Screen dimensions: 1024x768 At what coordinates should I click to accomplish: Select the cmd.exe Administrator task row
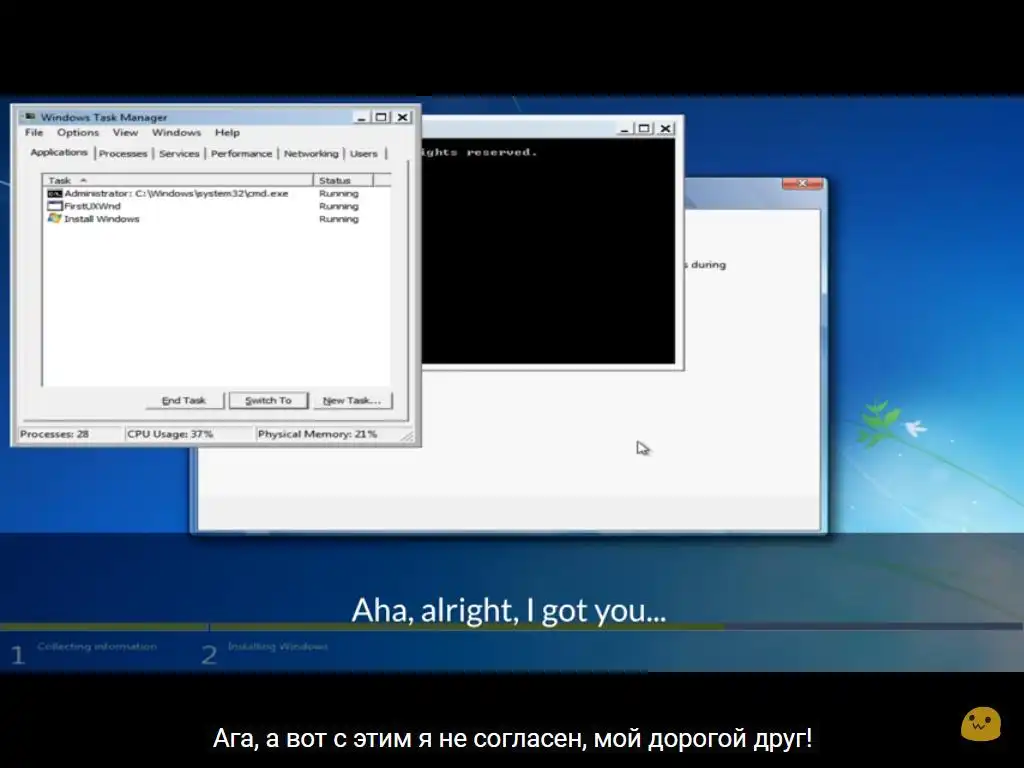(x=217, y=193)
